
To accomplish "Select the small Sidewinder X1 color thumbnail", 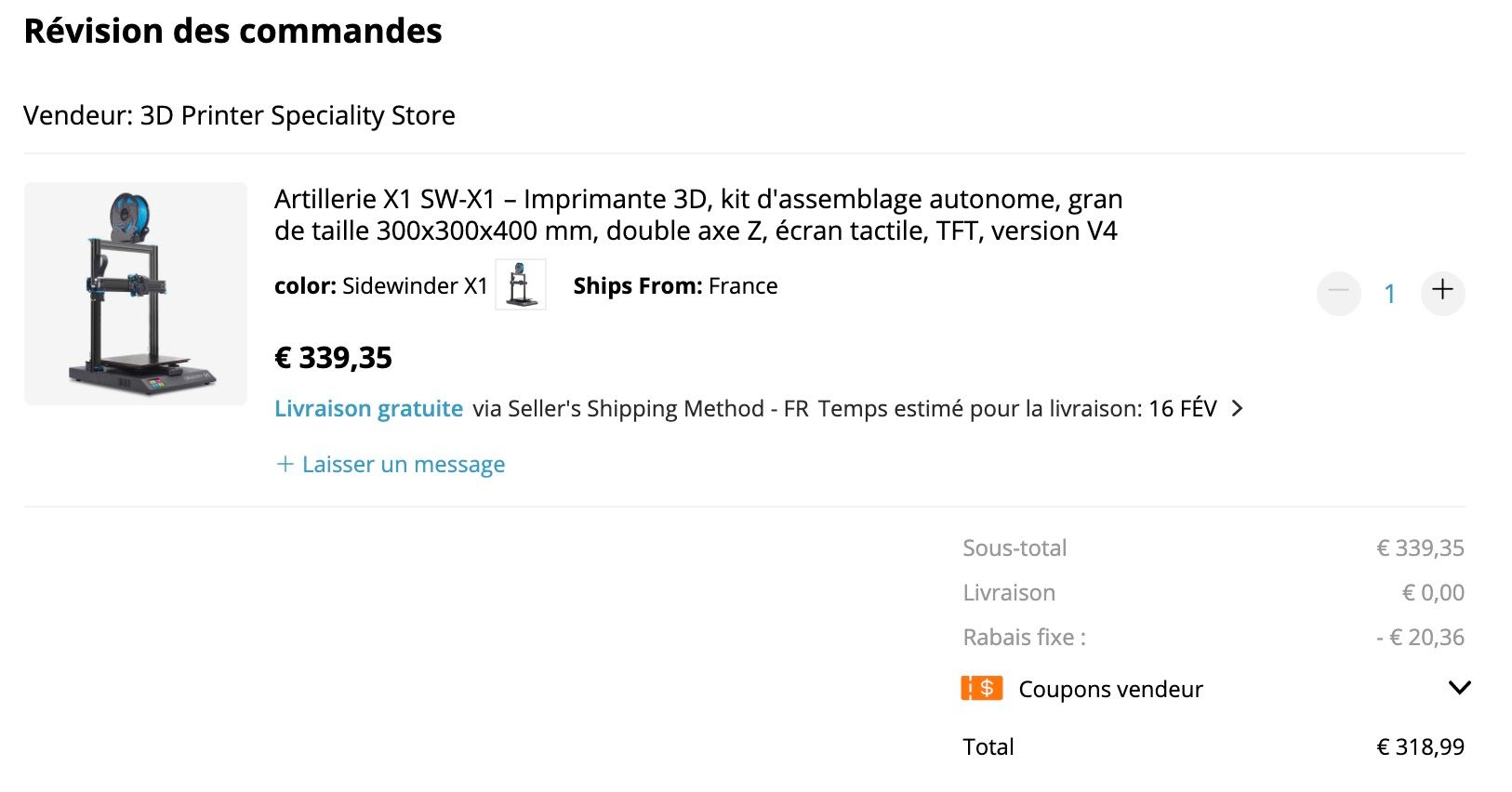I will 520,284.
